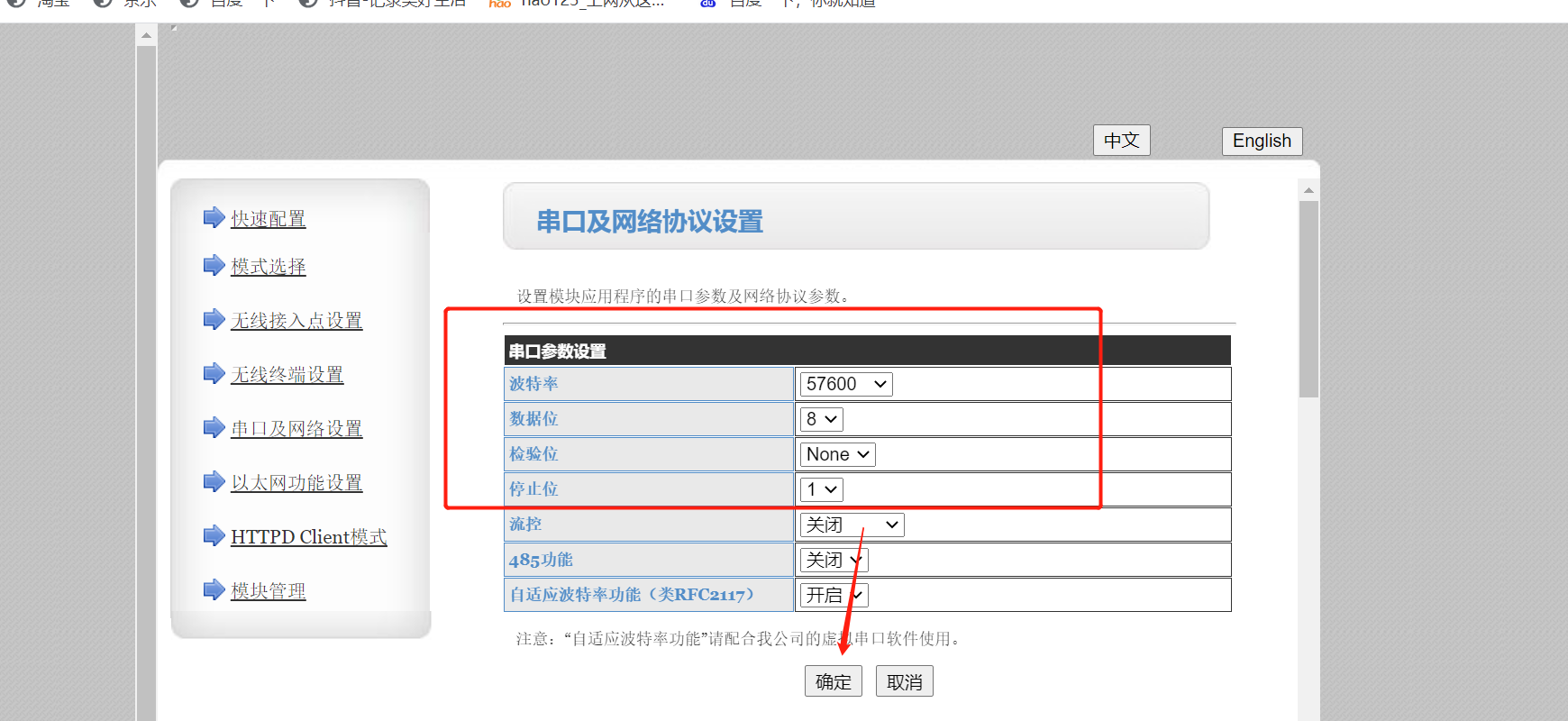This screenshot has width=1568, height=721.
Task: Switch language to English
Action: point(1262,141)
